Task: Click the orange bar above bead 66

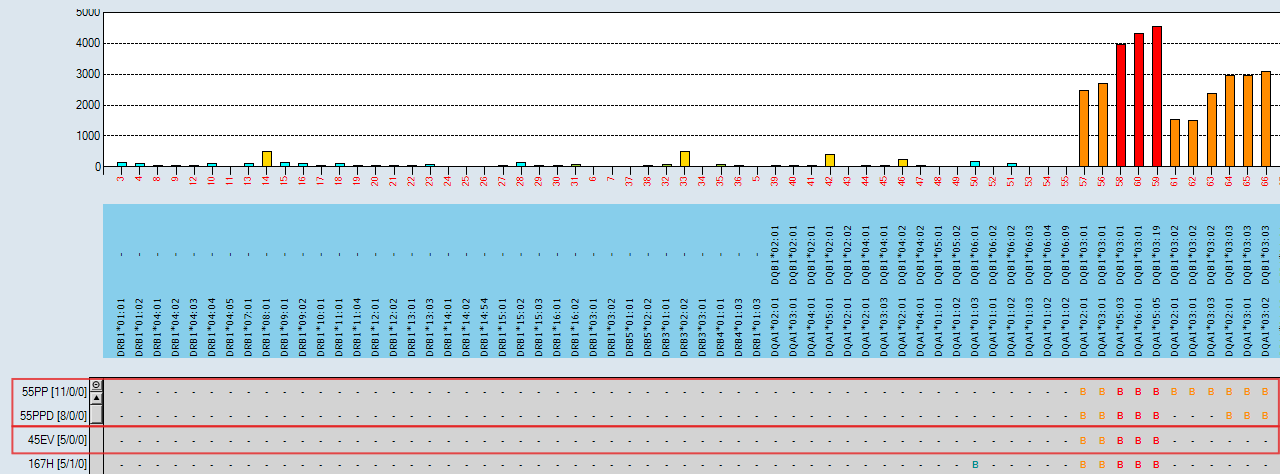Action: click(1266, 119)
